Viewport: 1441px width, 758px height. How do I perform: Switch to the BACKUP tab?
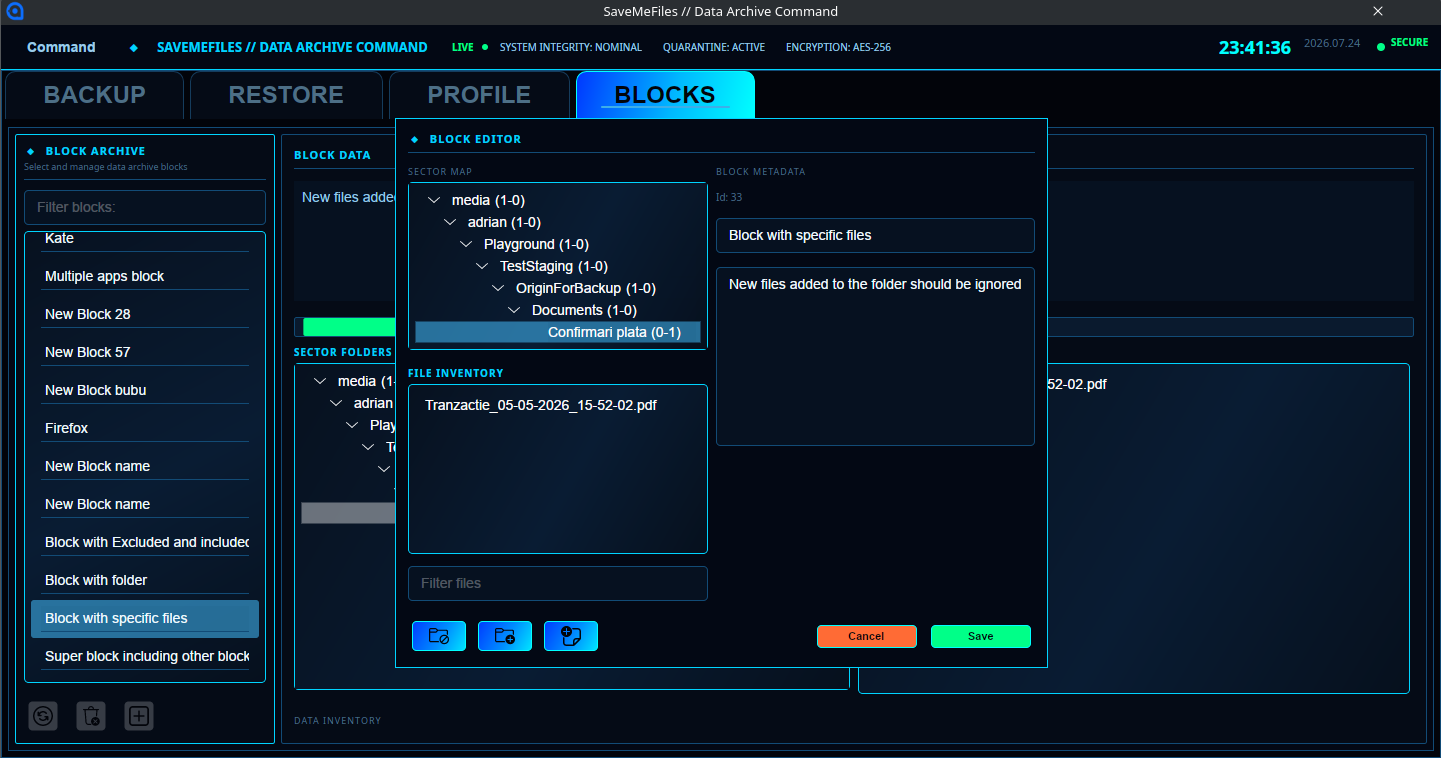tap(95, 95)
